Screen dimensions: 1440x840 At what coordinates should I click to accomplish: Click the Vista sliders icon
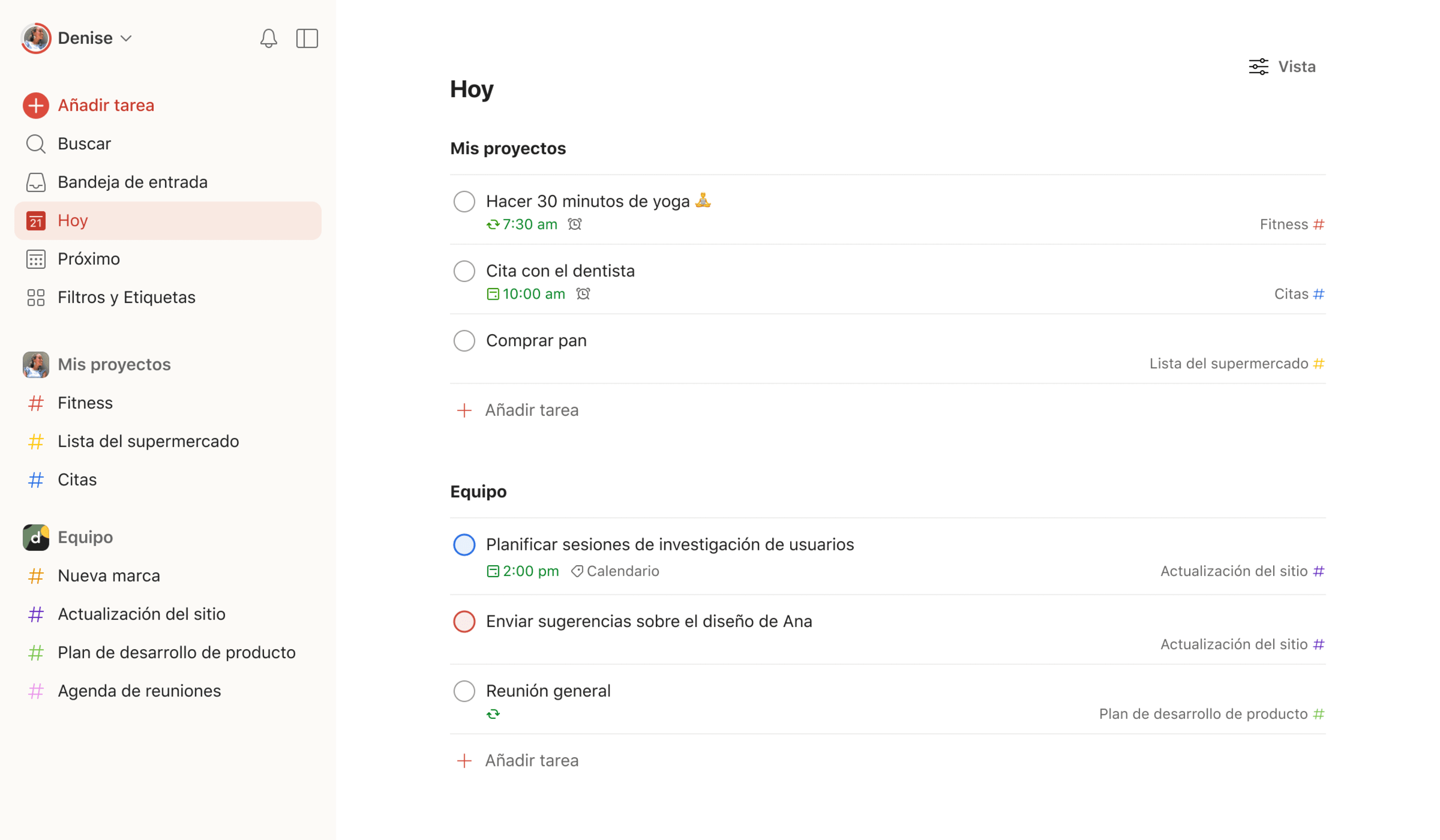pyautogui.click(x=1258, y=66)
